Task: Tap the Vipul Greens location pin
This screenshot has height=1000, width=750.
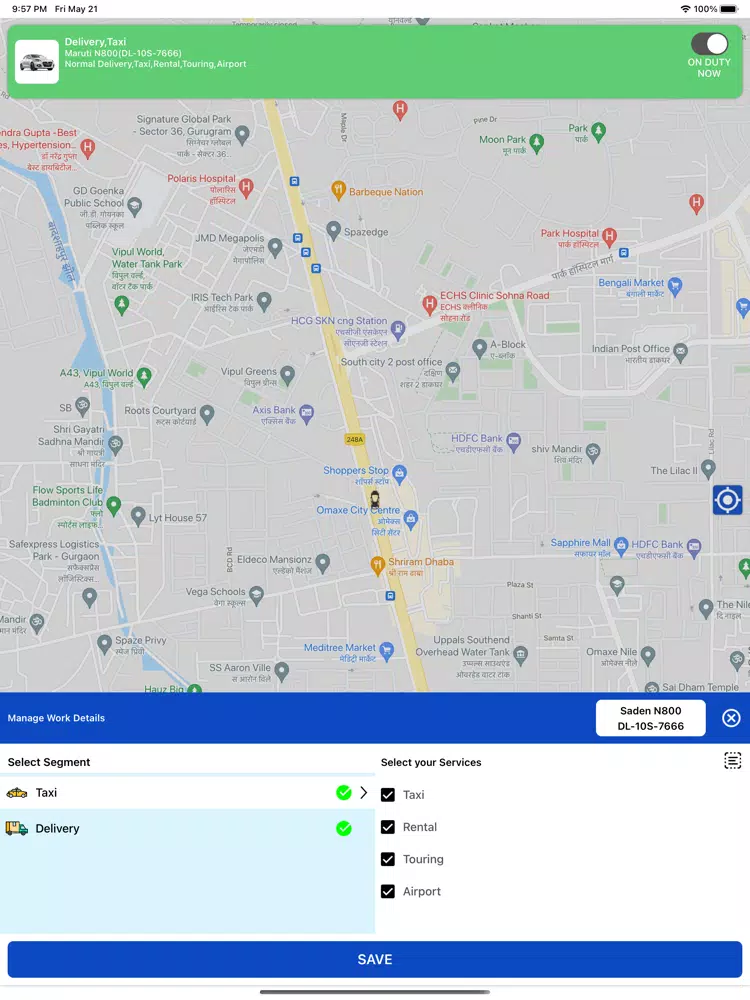Action: tap(288, 374)
